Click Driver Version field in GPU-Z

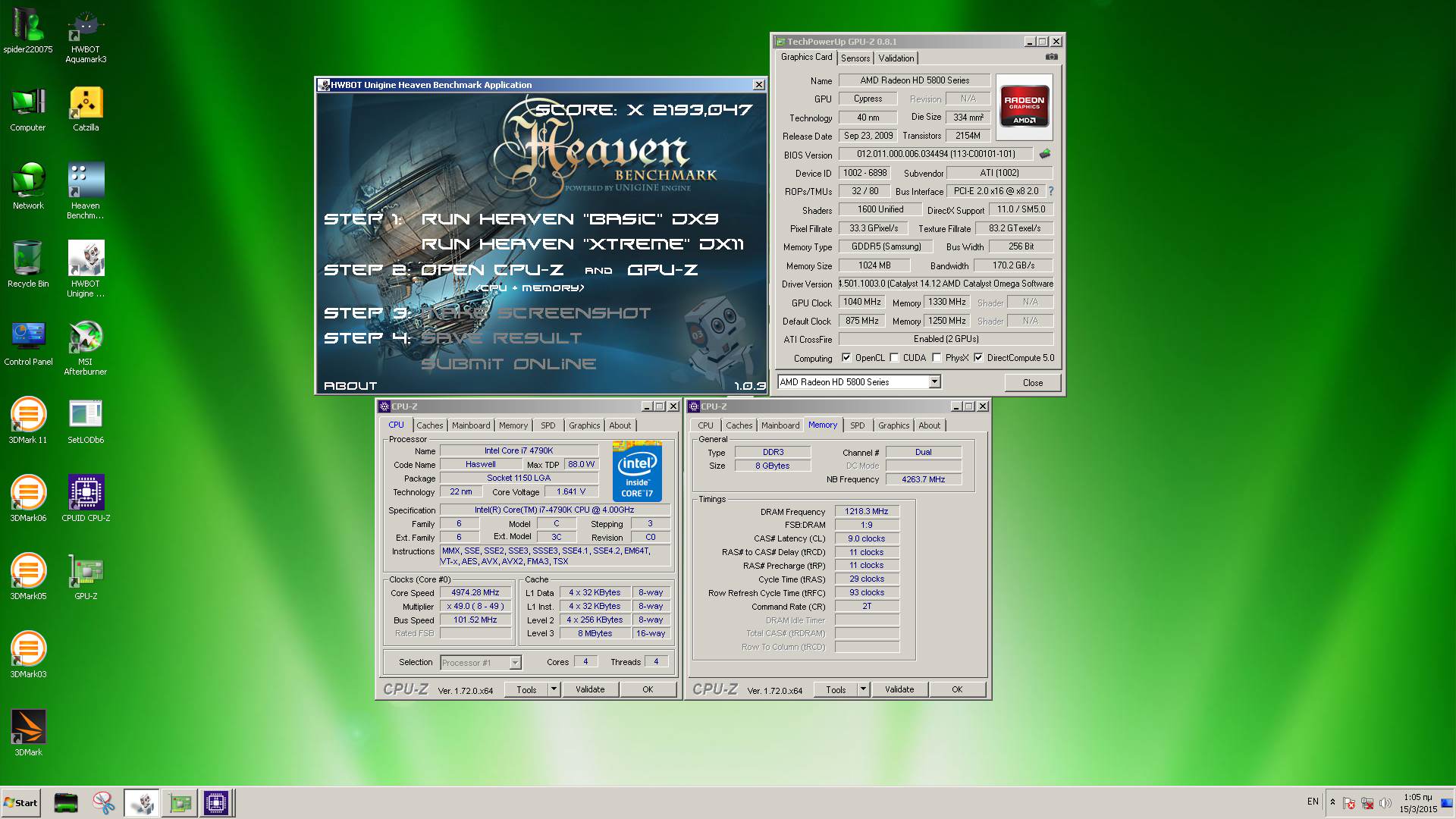coord(946,284)
